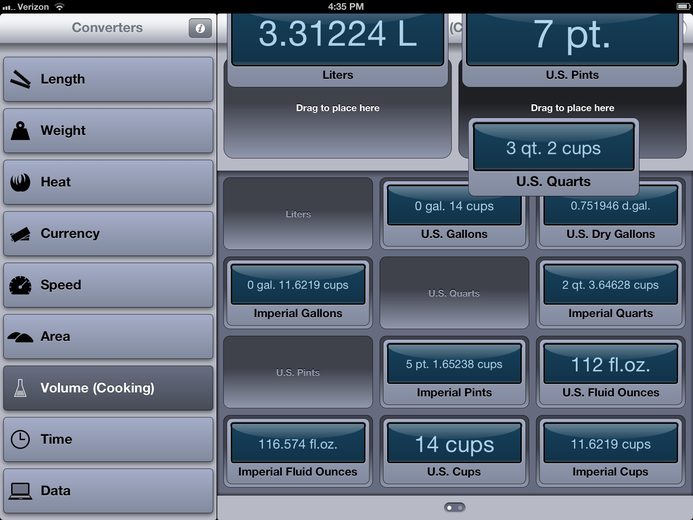Open the info button next to Converters
This screenshot has height=520, width=693.
click(x=200, y=28)
